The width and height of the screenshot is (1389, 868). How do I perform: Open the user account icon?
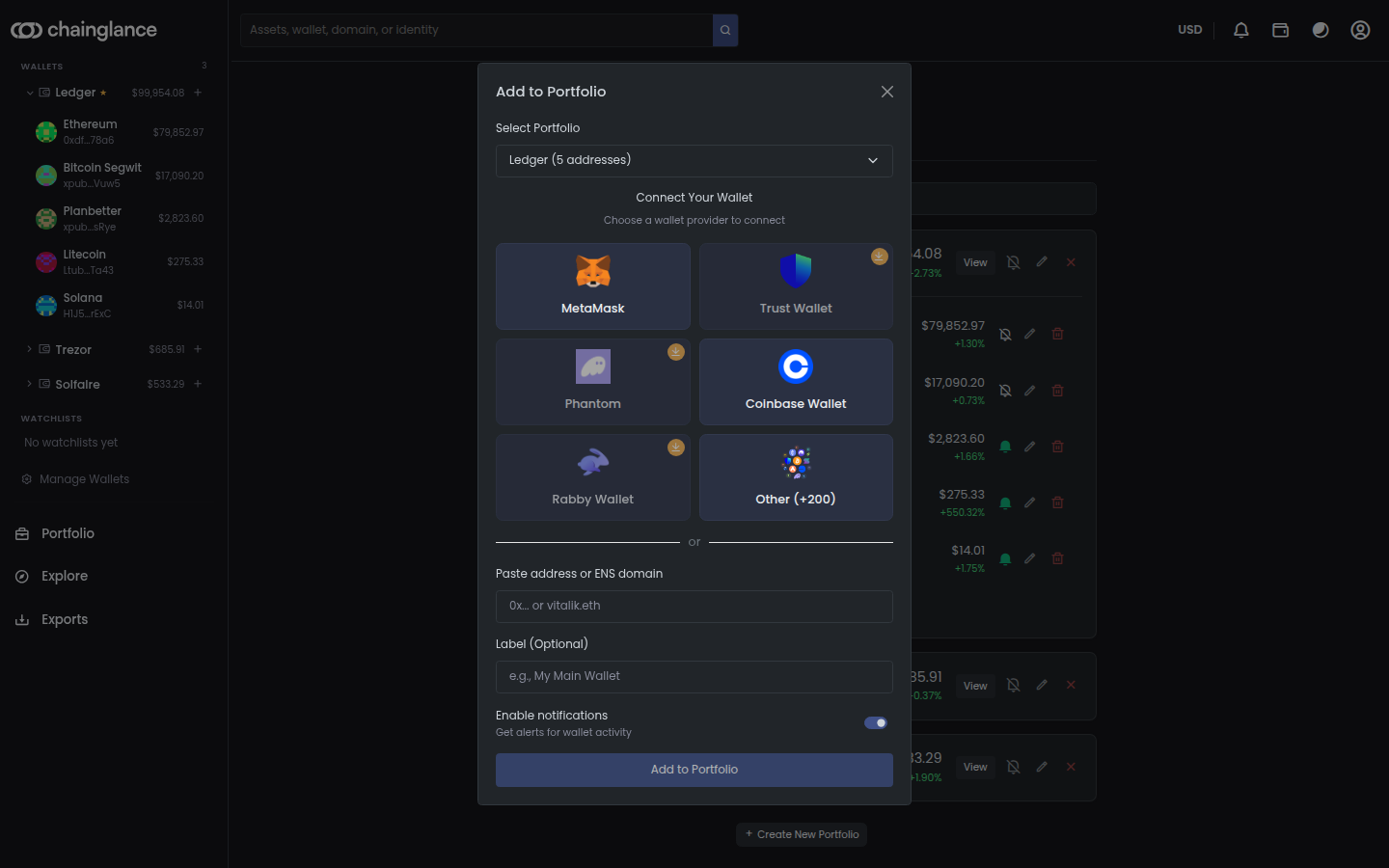click(1360, 30)
